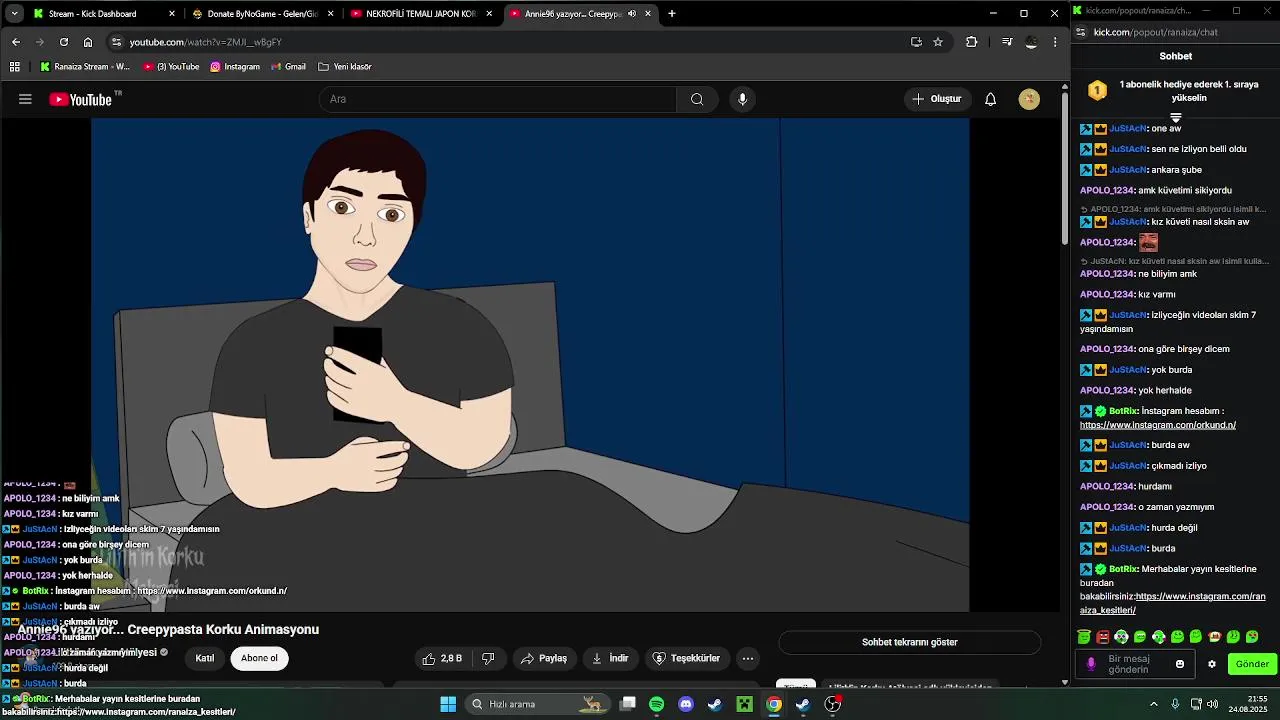Click the taskbar Hızlı arama search box
Image resolution: width=1280 pixels, height=720 pixels.
coord(536,704)
